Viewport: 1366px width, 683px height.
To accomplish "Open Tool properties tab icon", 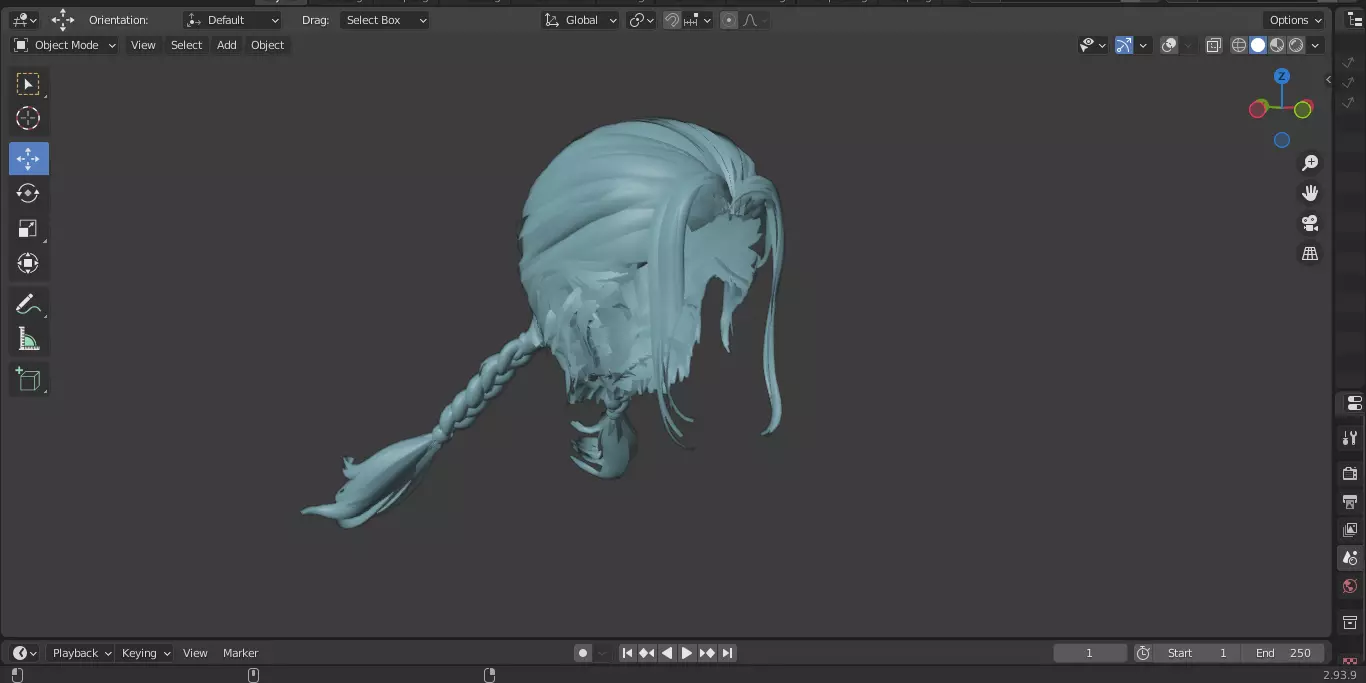I will 1350,438.
